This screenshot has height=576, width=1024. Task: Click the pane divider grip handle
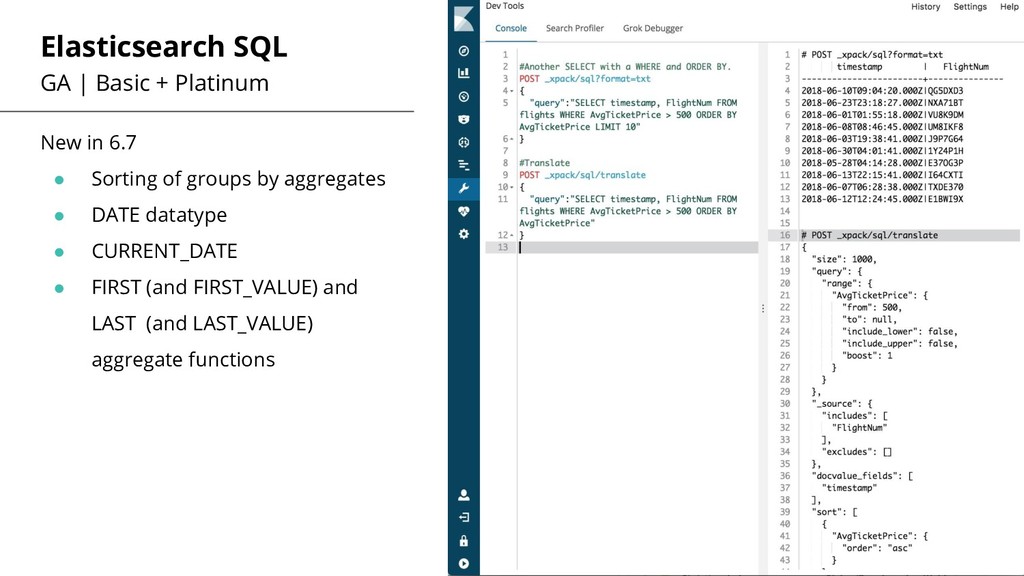click(763, 308)
